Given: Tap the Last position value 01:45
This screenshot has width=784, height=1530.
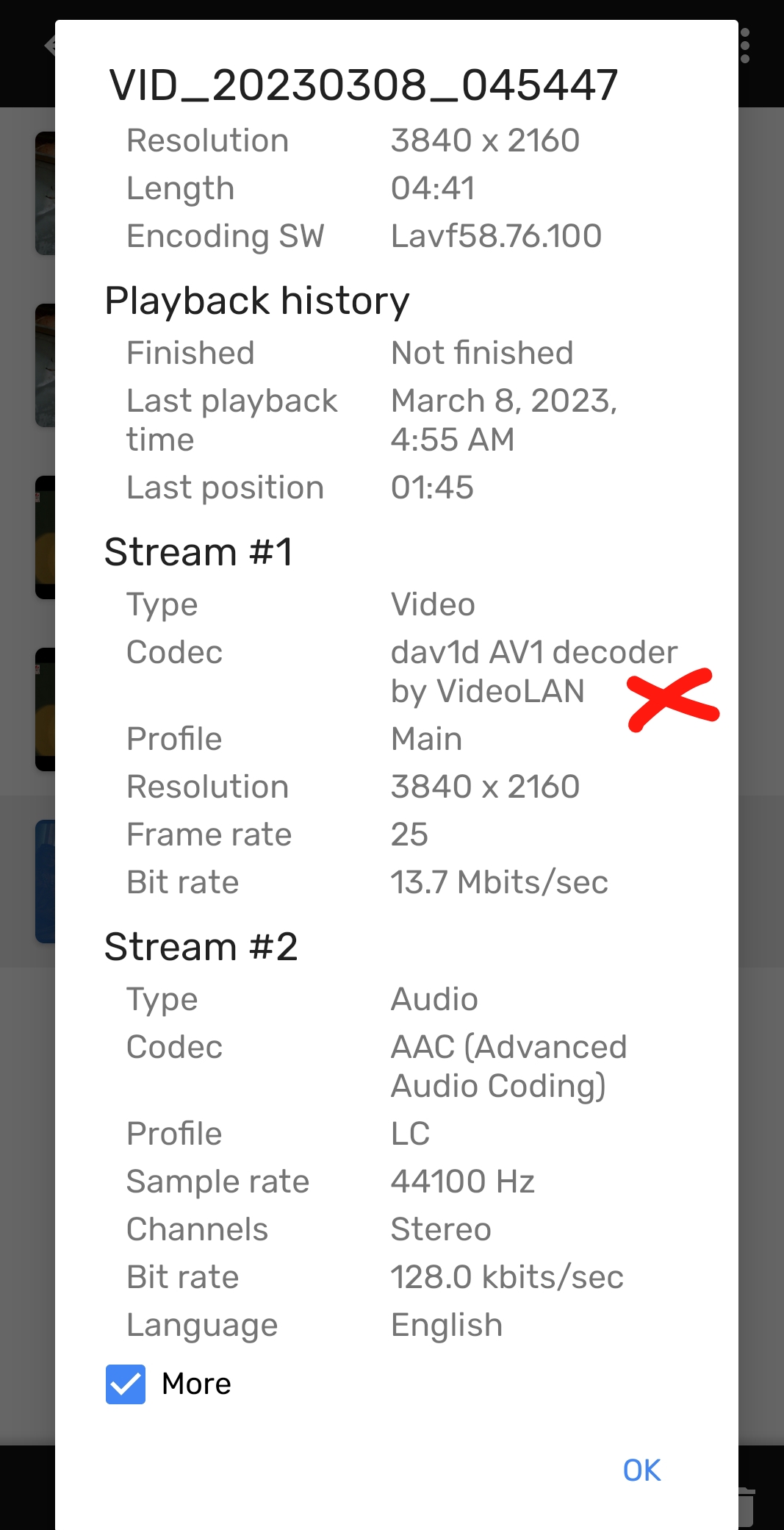Looking at the screenshot, I should point(432,487).
